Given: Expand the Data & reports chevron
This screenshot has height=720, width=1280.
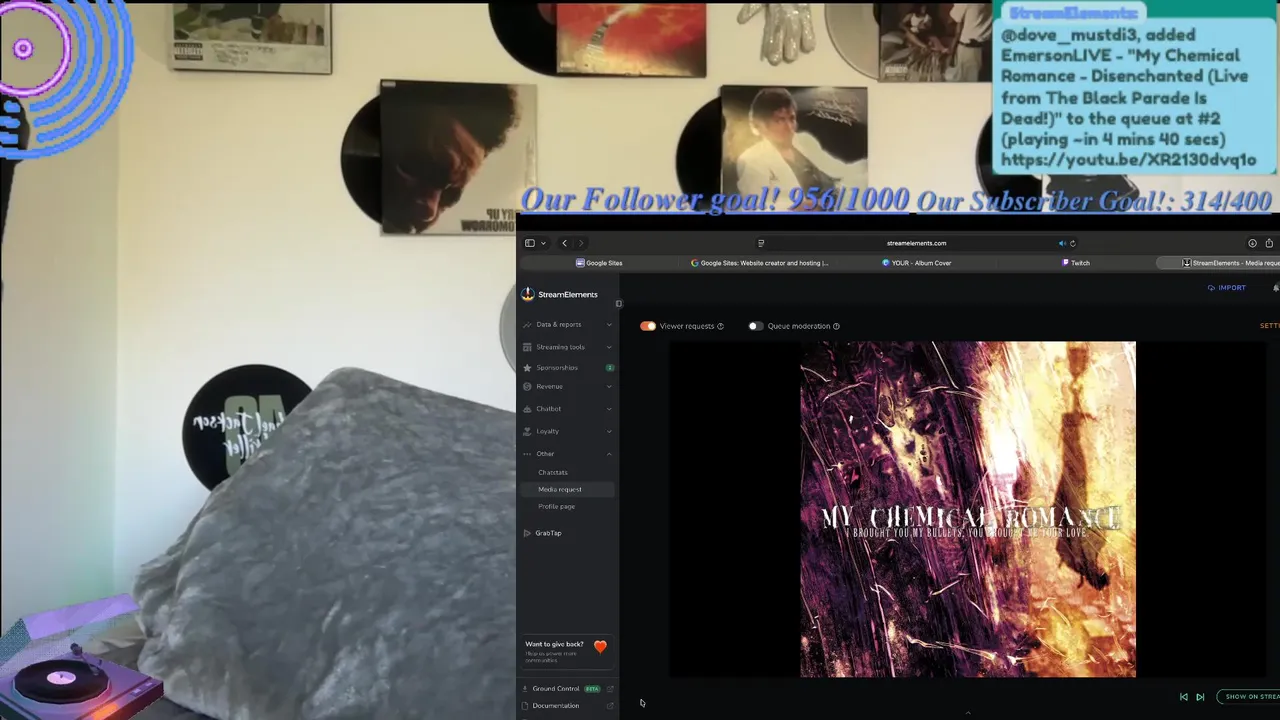Looking at the screenshot, I should click(609, 324).
